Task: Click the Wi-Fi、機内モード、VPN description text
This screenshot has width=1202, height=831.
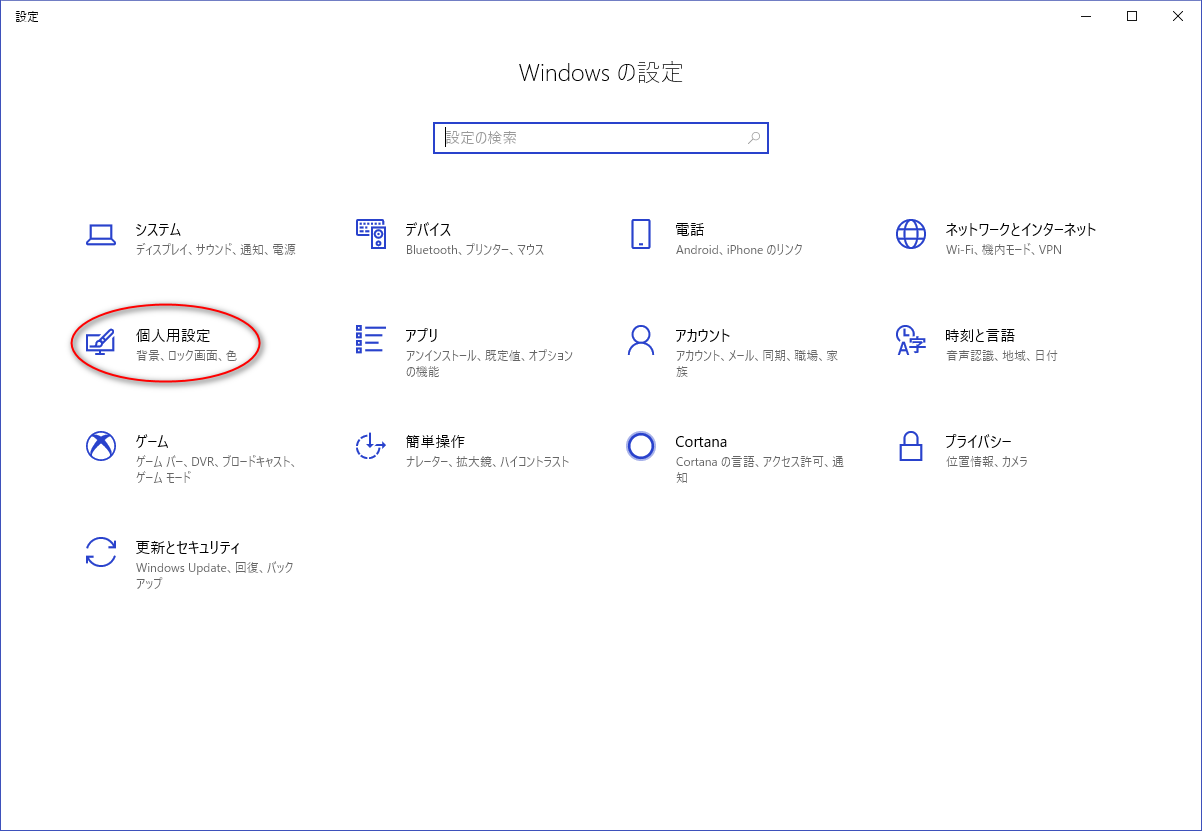Action: click(1003, 250)
